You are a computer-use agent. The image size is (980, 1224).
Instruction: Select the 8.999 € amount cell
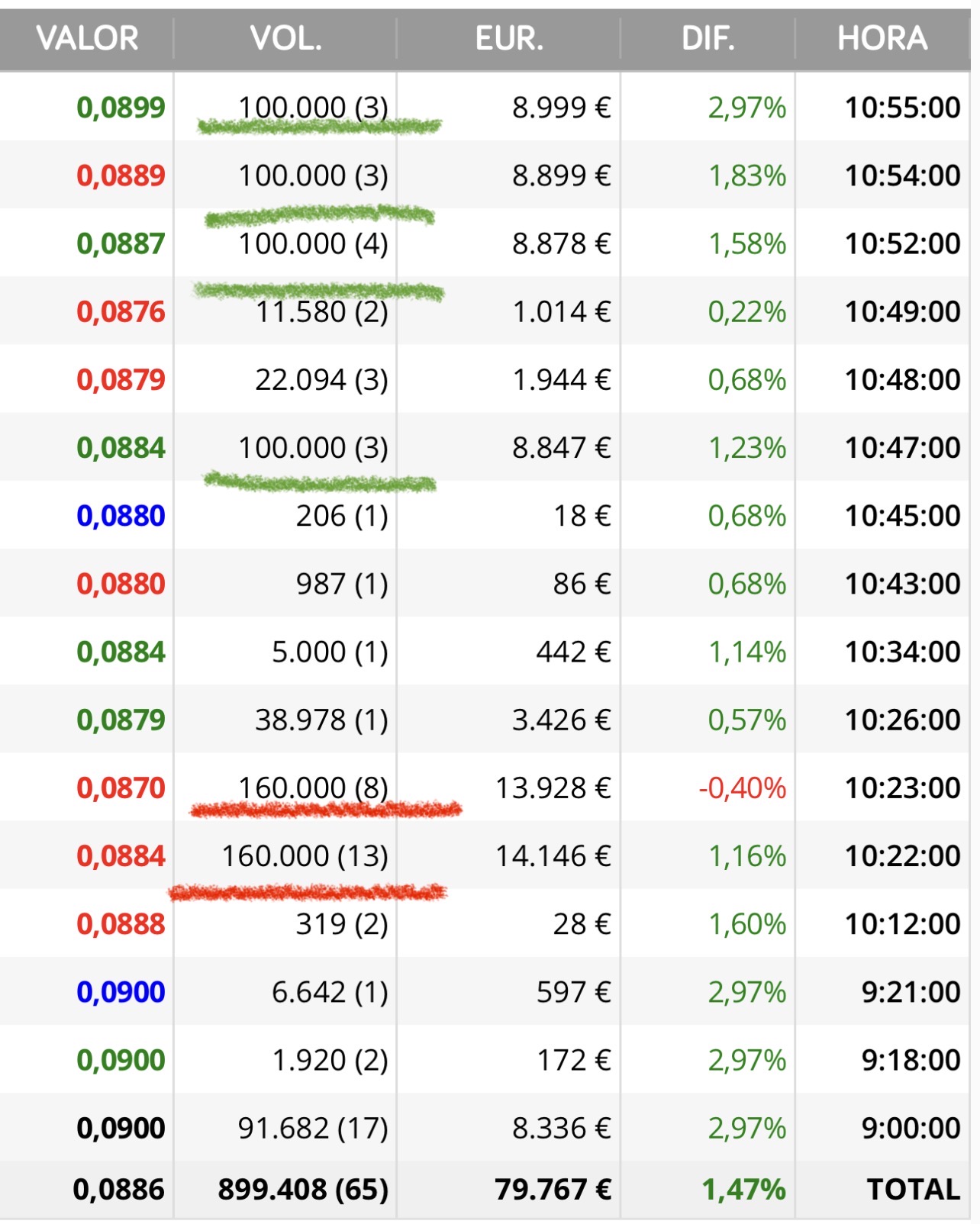pyautogui.click(x=562, y=108)
